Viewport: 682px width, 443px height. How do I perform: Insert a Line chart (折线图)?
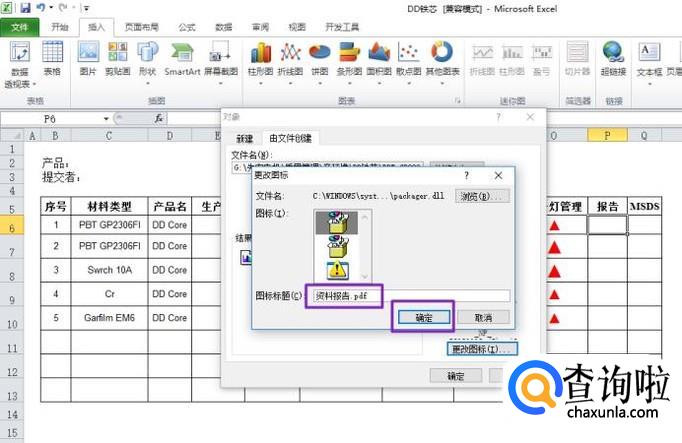pos(290,62)
